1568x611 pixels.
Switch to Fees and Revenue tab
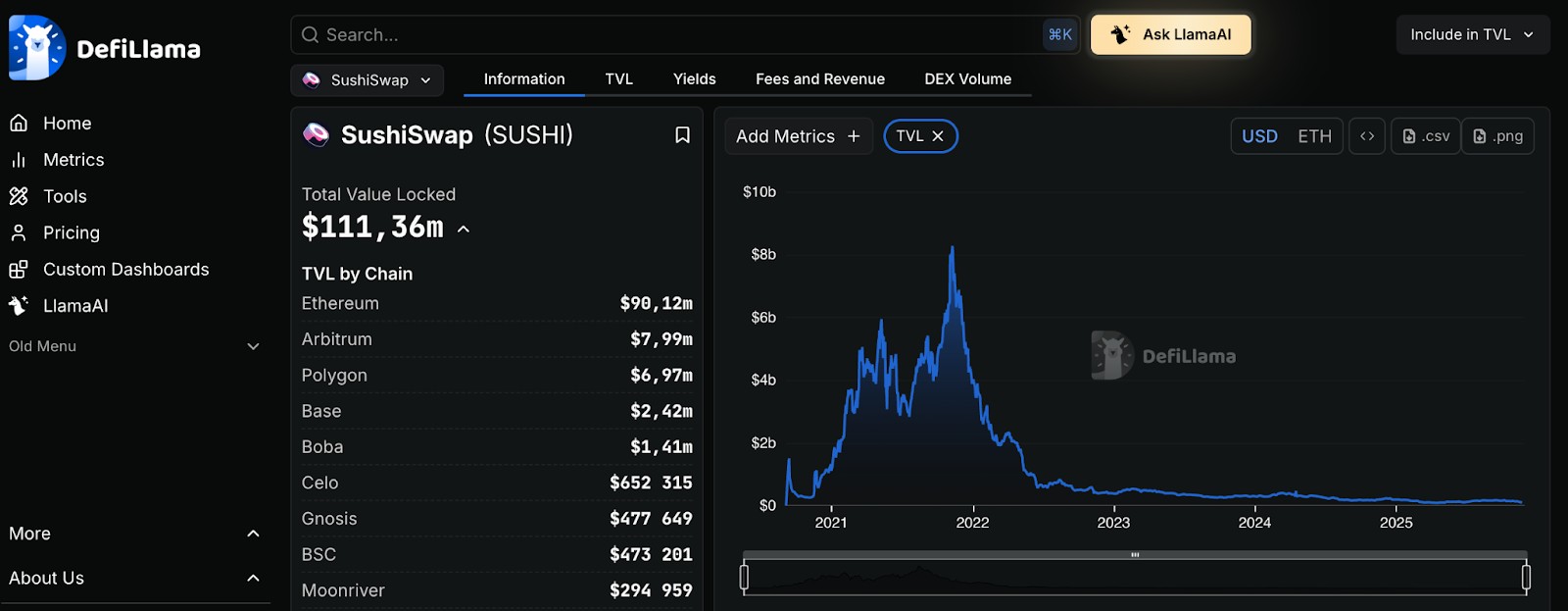820,79
